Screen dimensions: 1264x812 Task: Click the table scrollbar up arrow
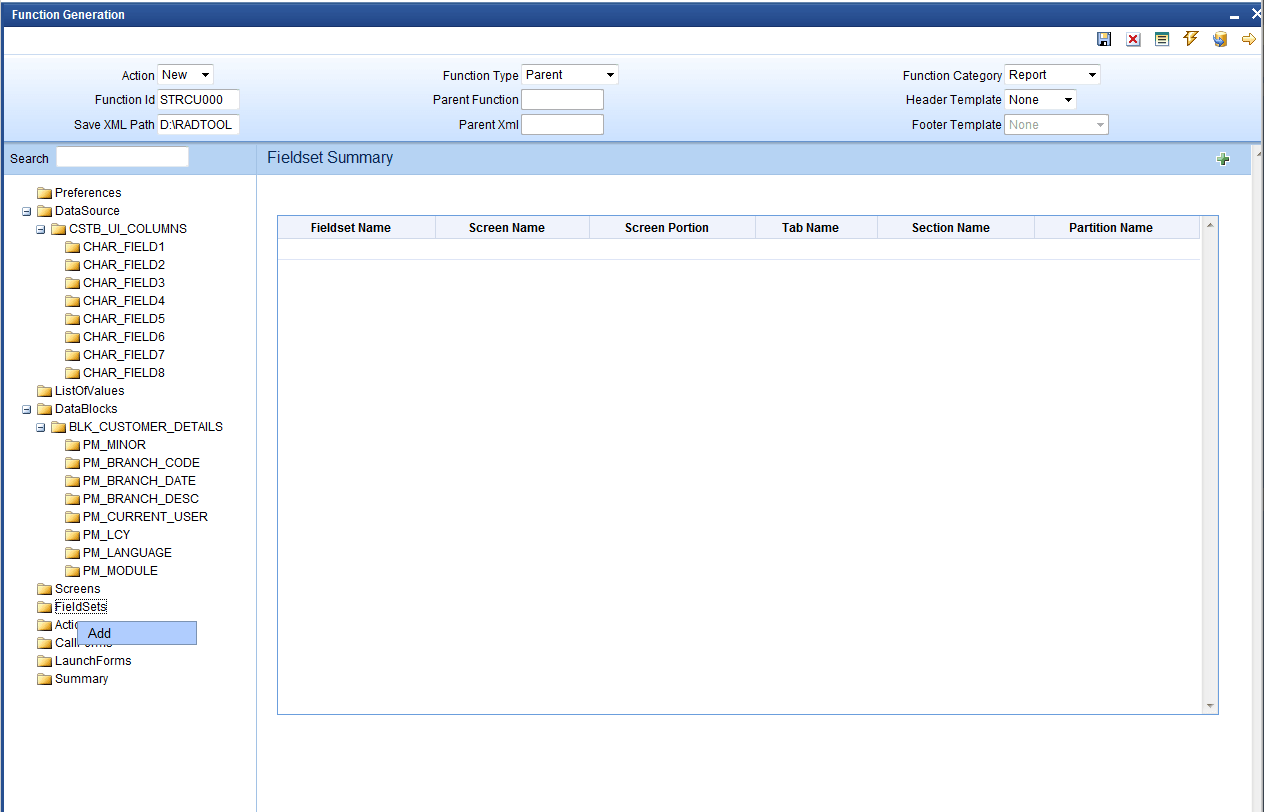pyautogui.click(x=1210, y=224)
